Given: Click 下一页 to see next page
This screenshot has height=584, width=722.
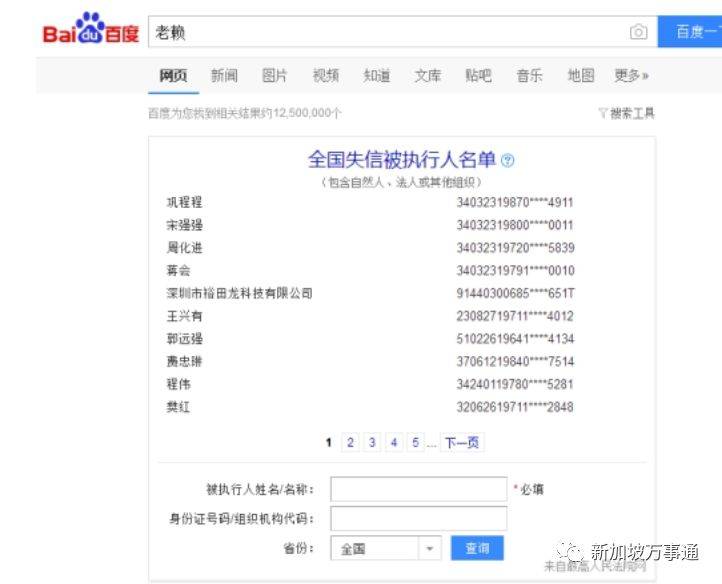Looking at the screenshot, I should (461, 442).
